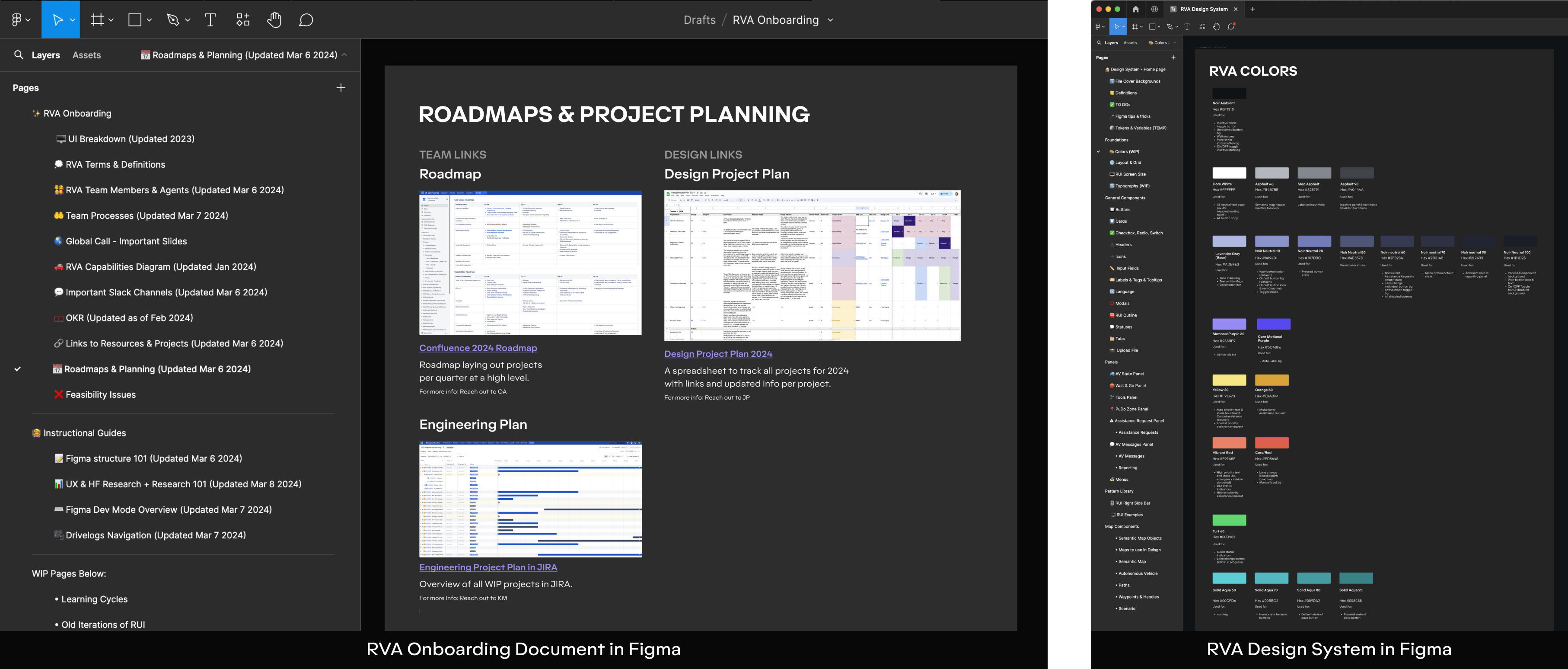Click search icon in RVA Onboarding layers panel

coord(19,55)
